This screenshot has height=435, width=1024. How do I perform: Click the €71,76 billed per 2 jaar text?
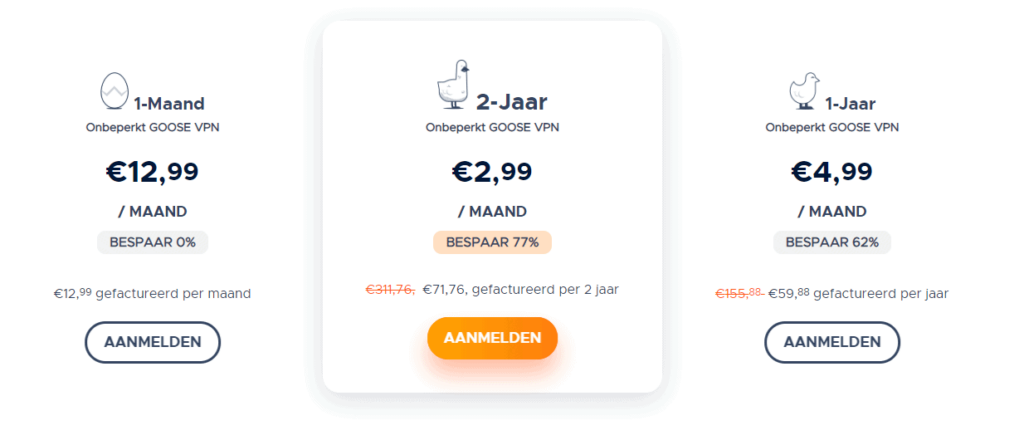point(521,290)
